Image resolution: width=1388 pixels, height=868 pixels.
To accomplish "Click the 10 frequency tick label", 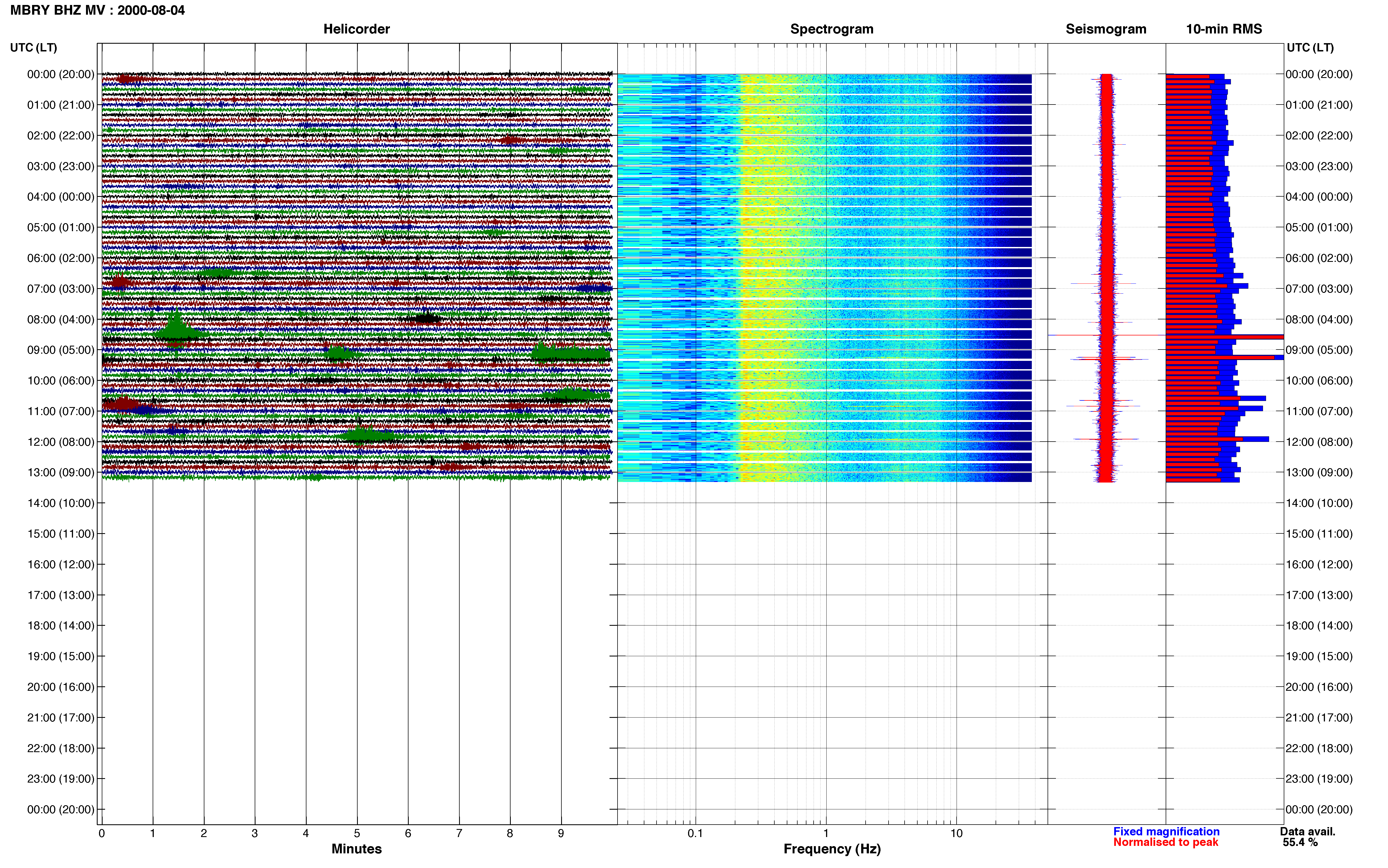I will click(x=956, y=833).
